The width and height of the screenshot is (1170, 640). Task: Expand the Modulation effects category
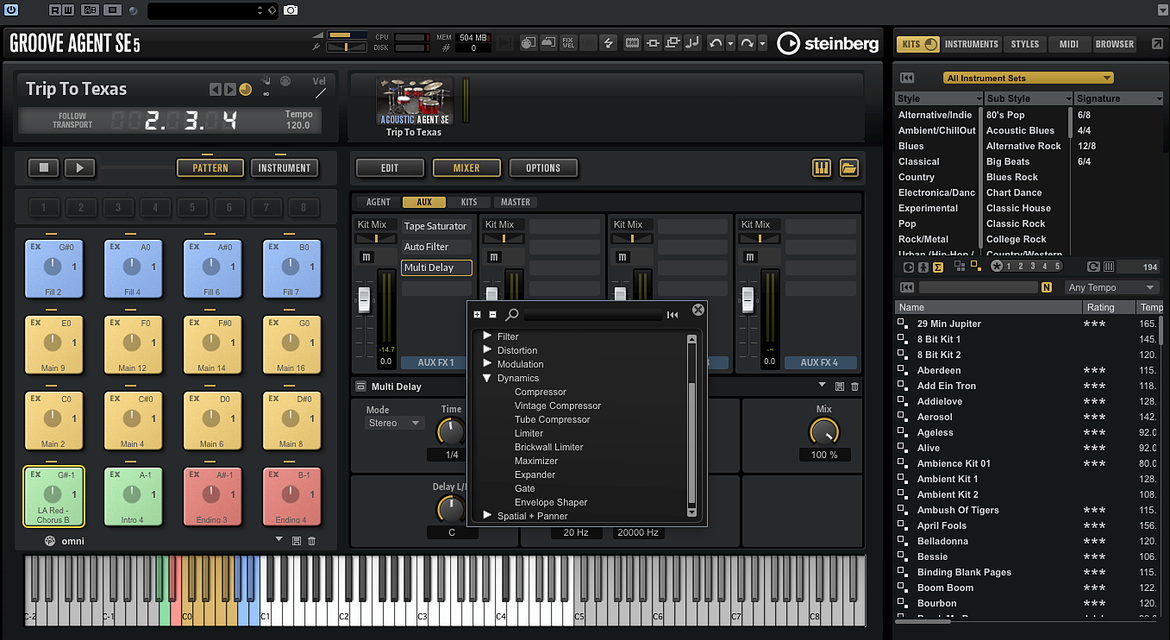[x=487, y=363]
